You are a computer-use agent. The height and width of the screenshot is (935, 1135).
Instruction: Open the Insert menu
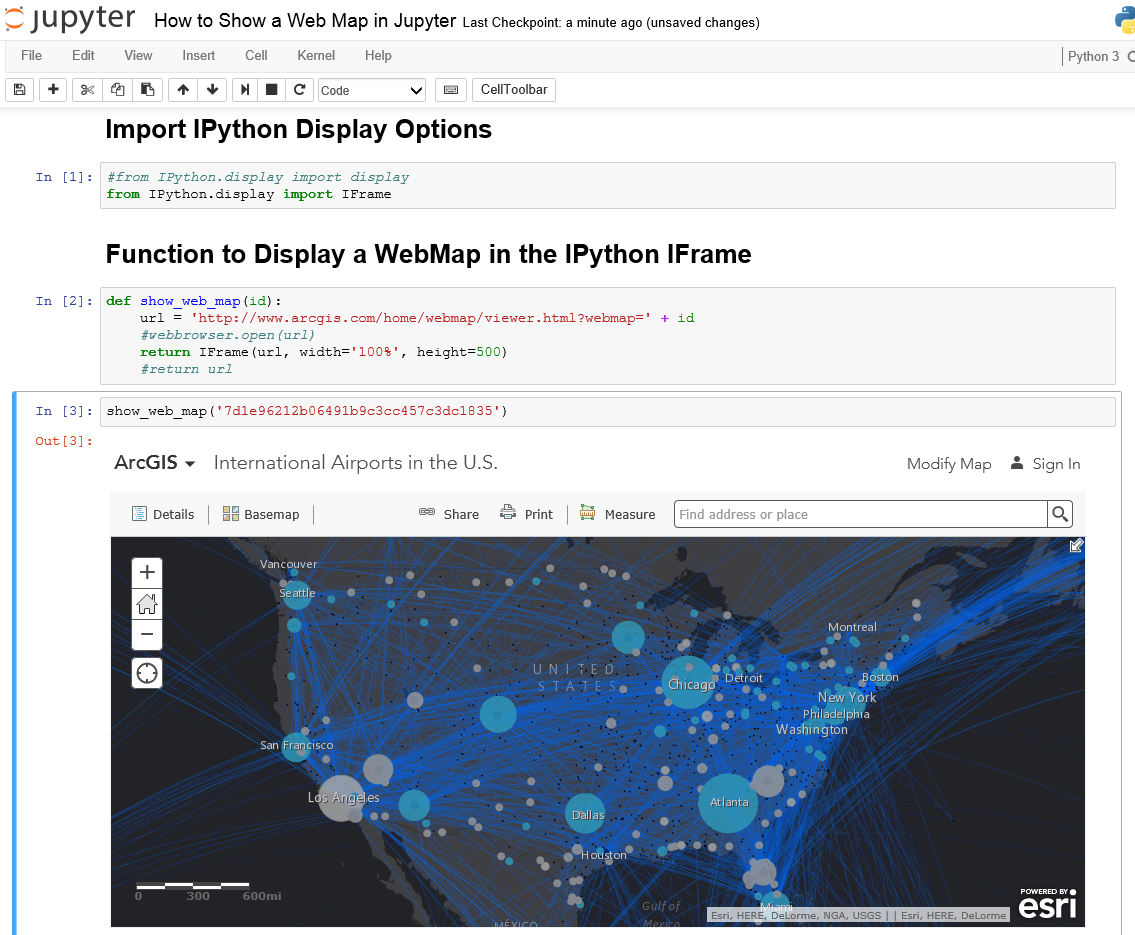pyautogui.click(x=198, y=56)
